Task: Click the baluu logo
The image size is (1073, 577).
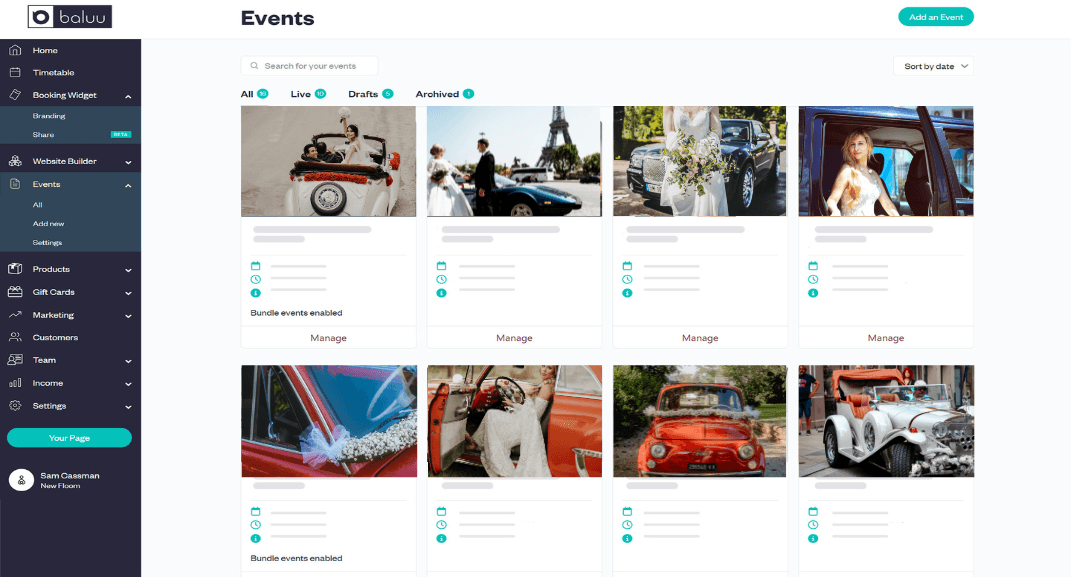Action: pos(69,16)
